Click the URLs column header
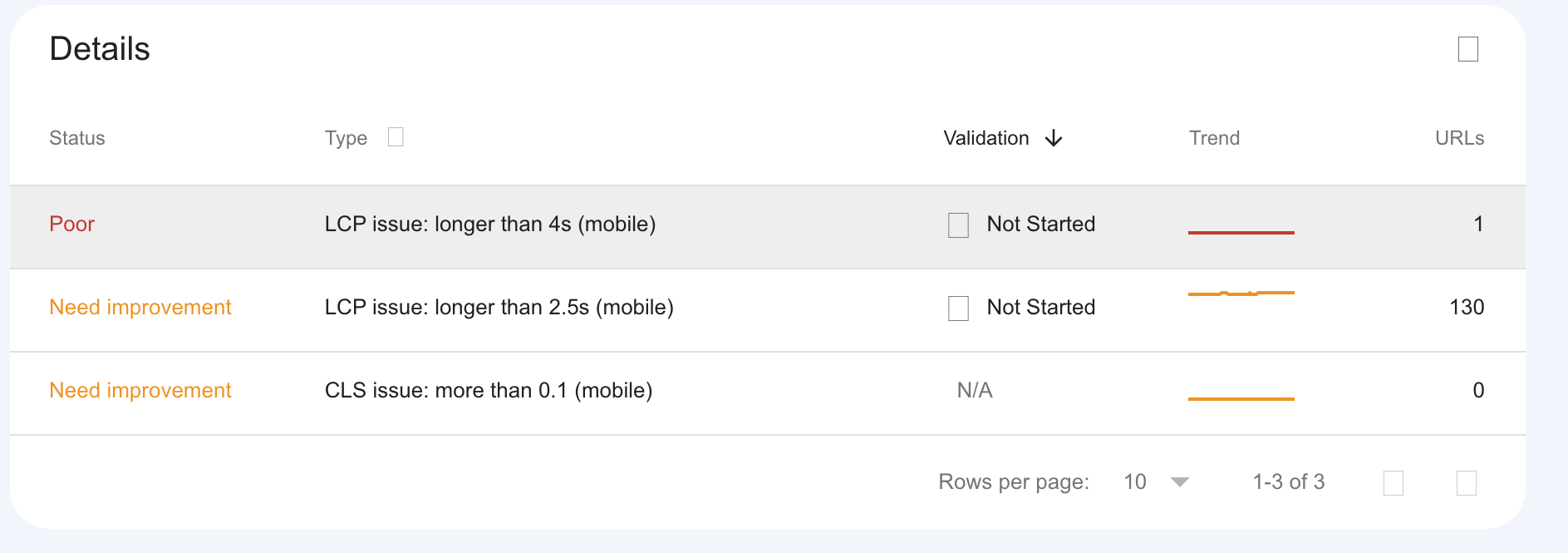1568x553 pixels. click(1459, 138)
